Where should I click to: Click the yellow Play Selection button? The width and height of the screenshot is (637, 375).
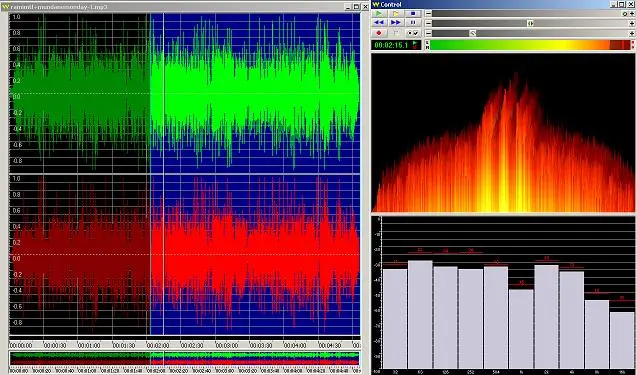tap(396, 13)
